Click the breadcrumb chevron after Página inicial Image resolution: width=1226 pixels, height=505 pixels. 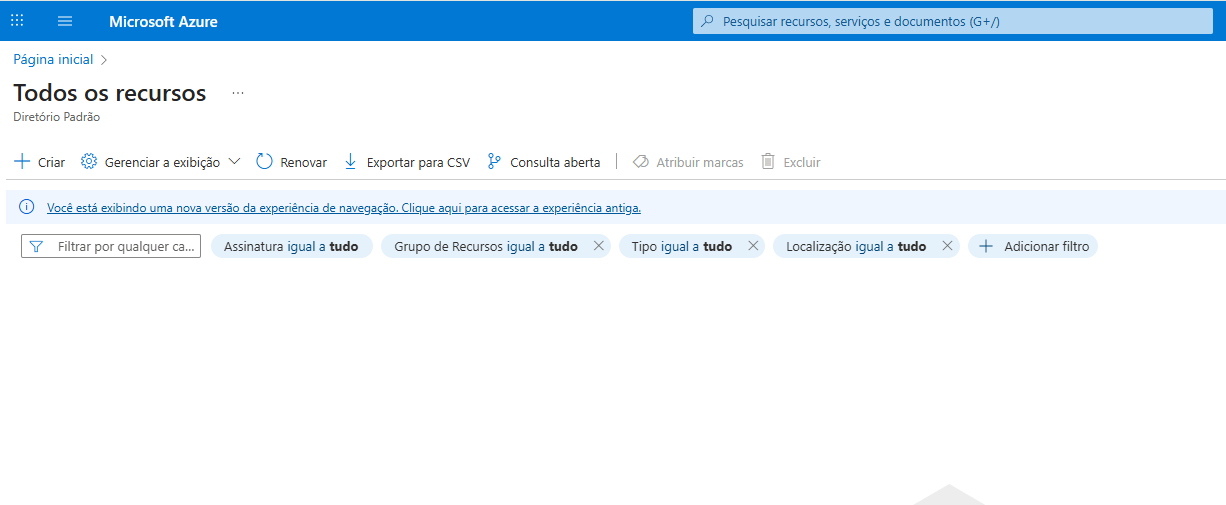tap(104, 60)
